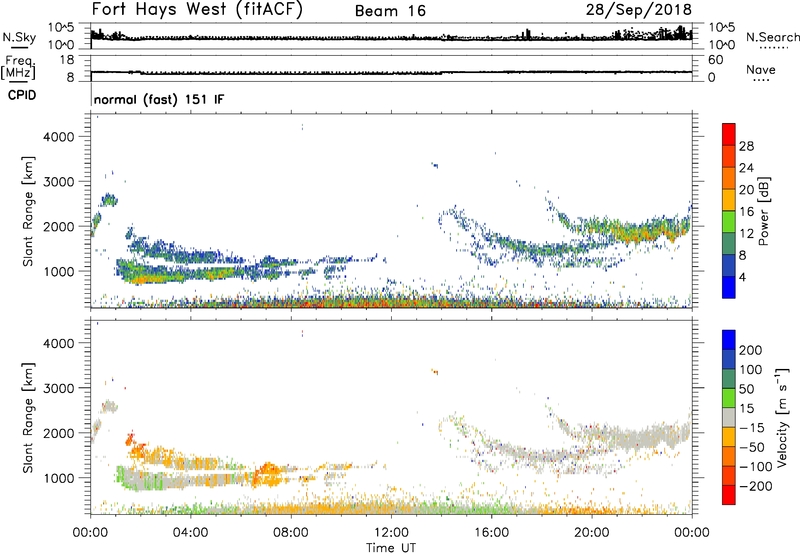800x554 pixels.
Task: Click the '08:00' time tick label
Action: 291,533
